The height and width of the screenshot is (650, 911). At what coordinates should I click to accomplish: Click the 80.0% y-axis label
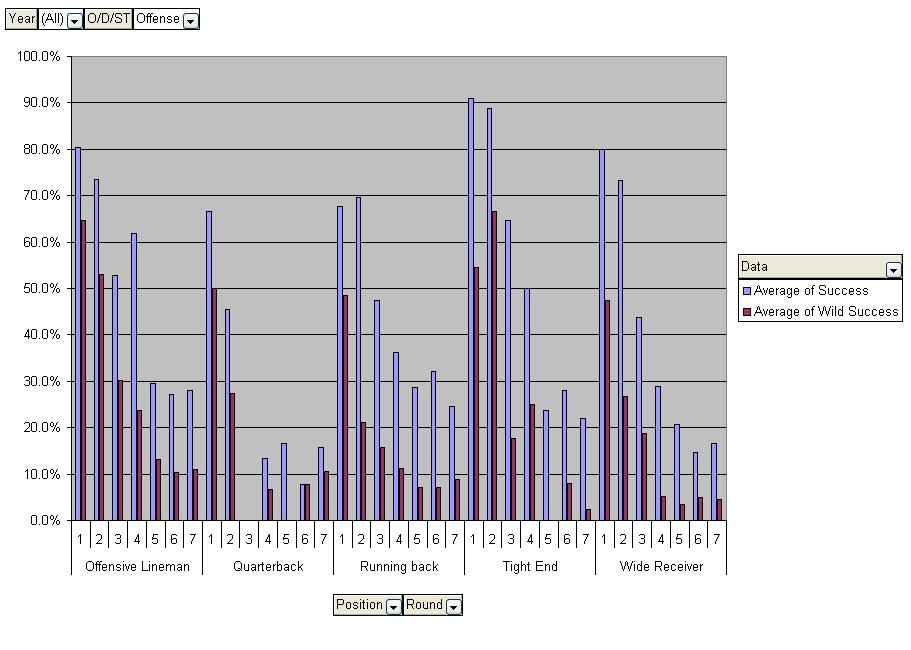click(x=42, y=149)
